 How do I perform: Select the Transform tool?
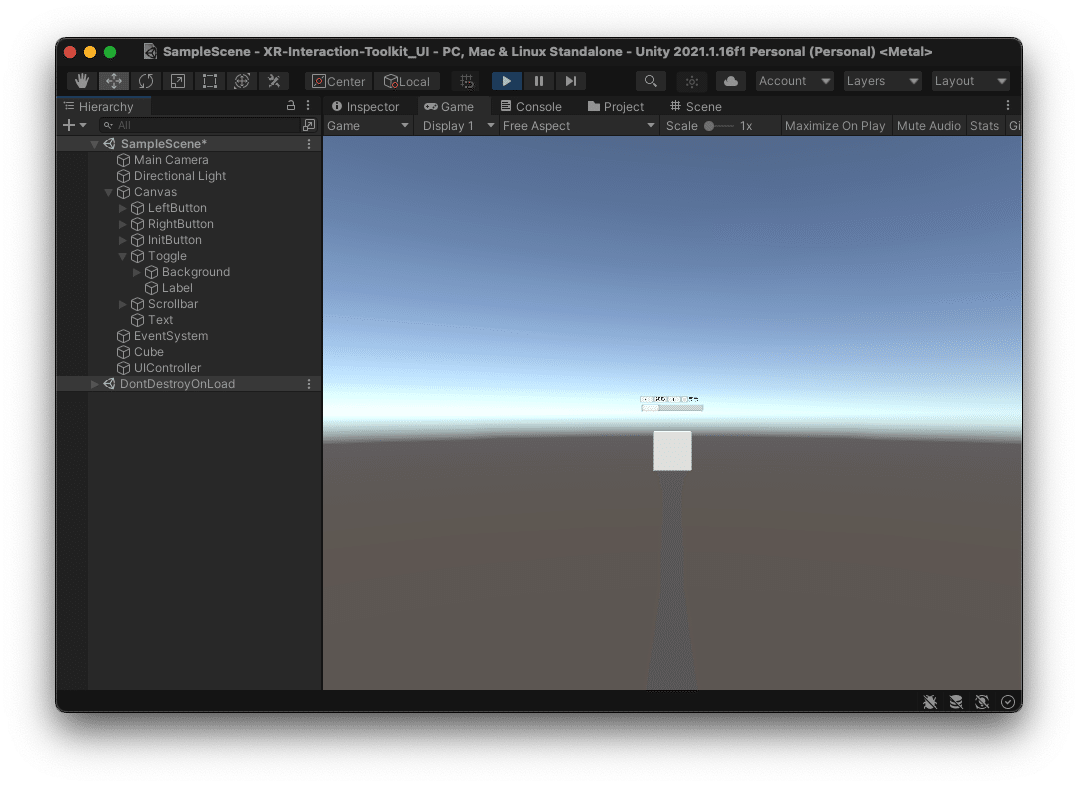click(241, 81)
